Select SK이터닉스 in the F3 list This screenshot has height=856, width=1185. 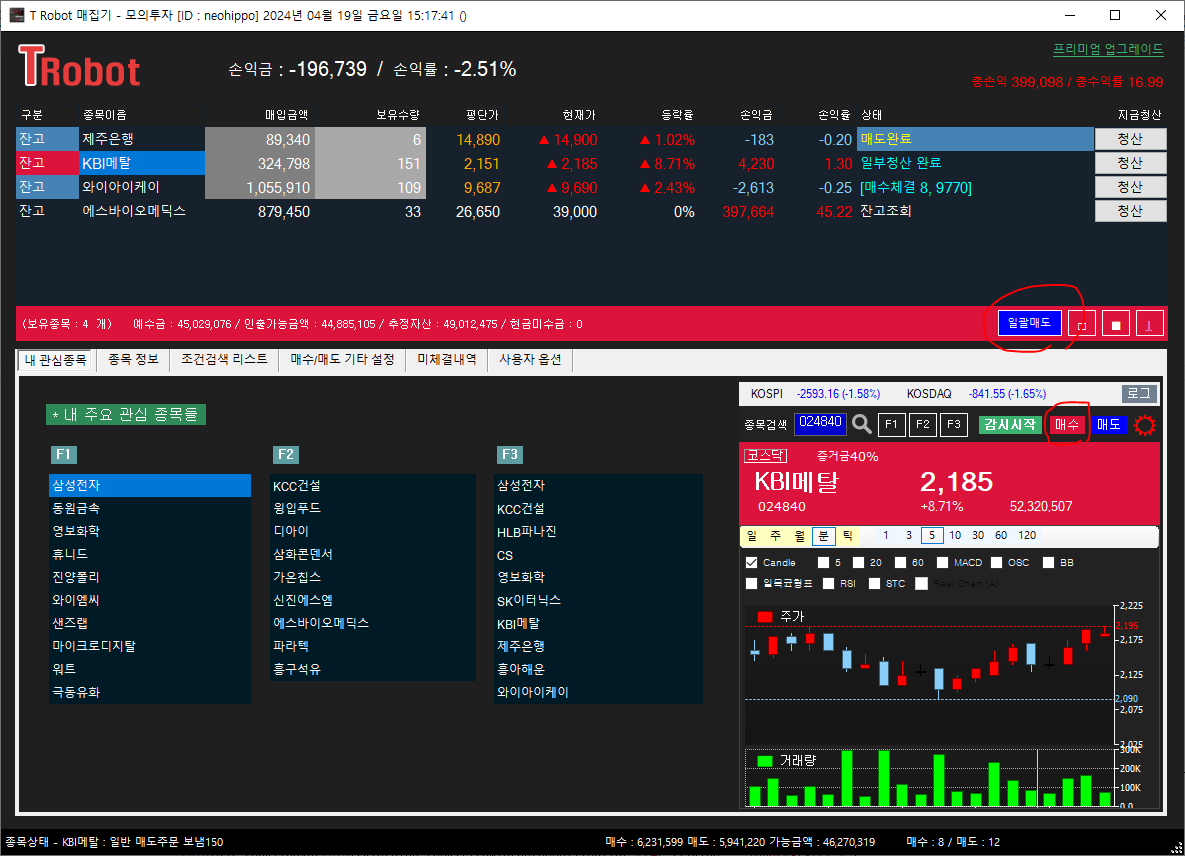[x=599, y=601]
